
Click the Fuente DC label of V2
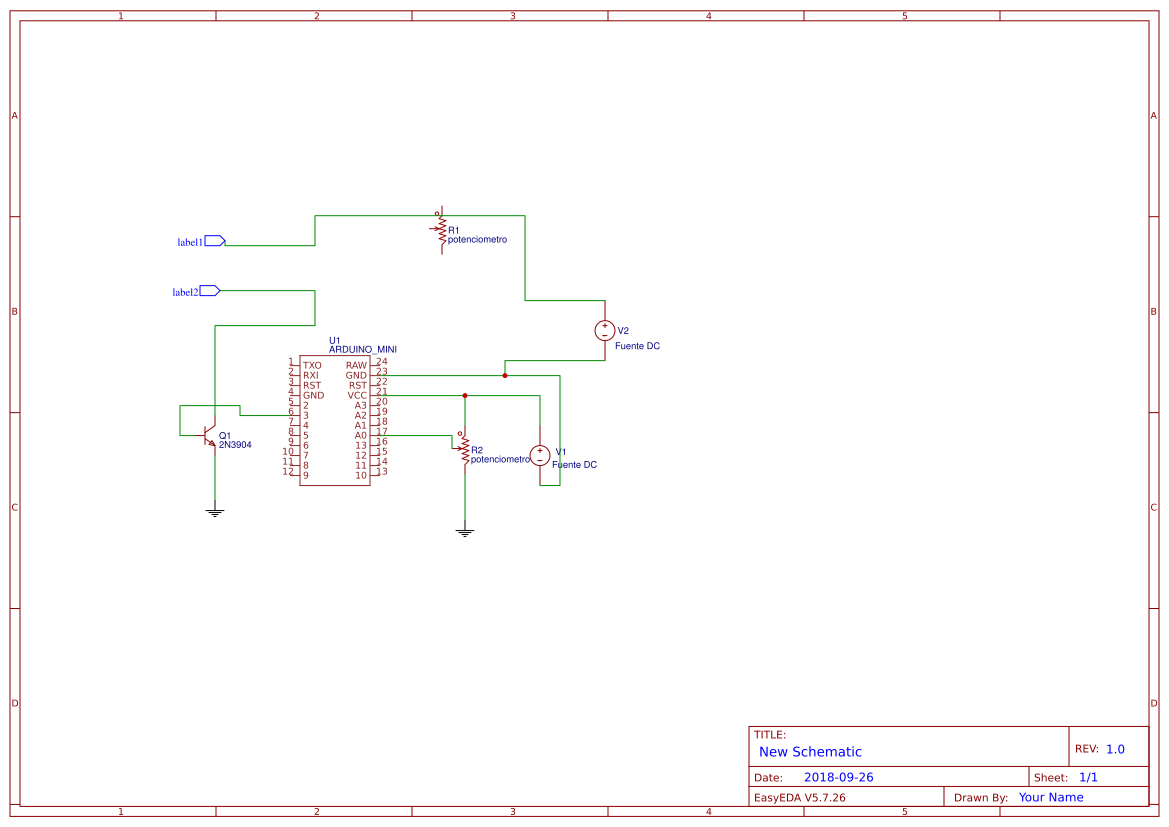pos(637,346)
